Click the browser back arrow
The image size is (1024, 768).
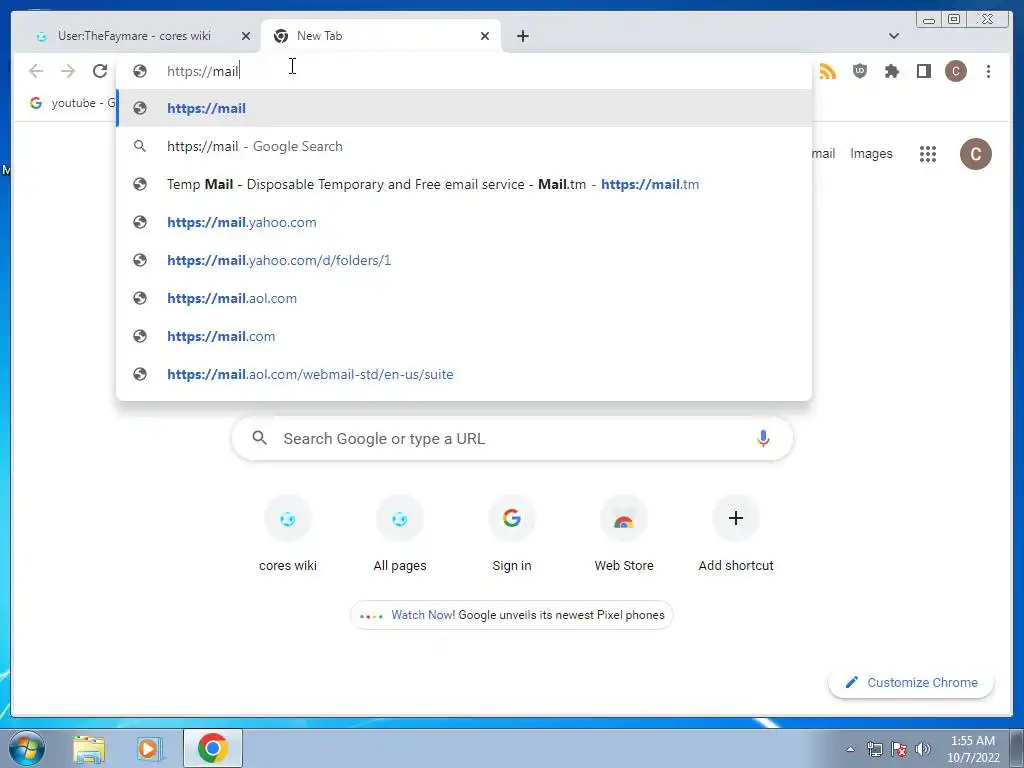point(36,71)
